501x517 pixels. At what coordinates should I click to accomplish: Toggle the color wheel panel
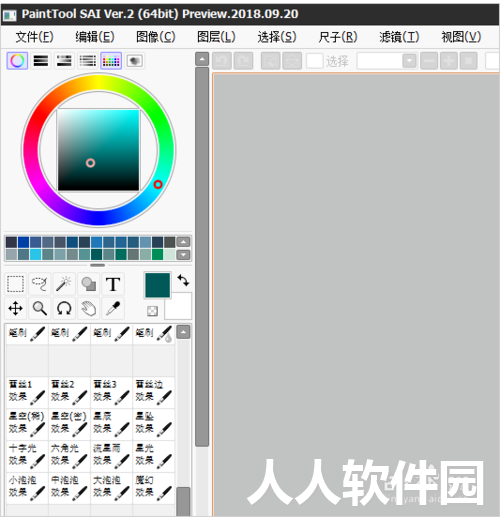pos(17,61)
